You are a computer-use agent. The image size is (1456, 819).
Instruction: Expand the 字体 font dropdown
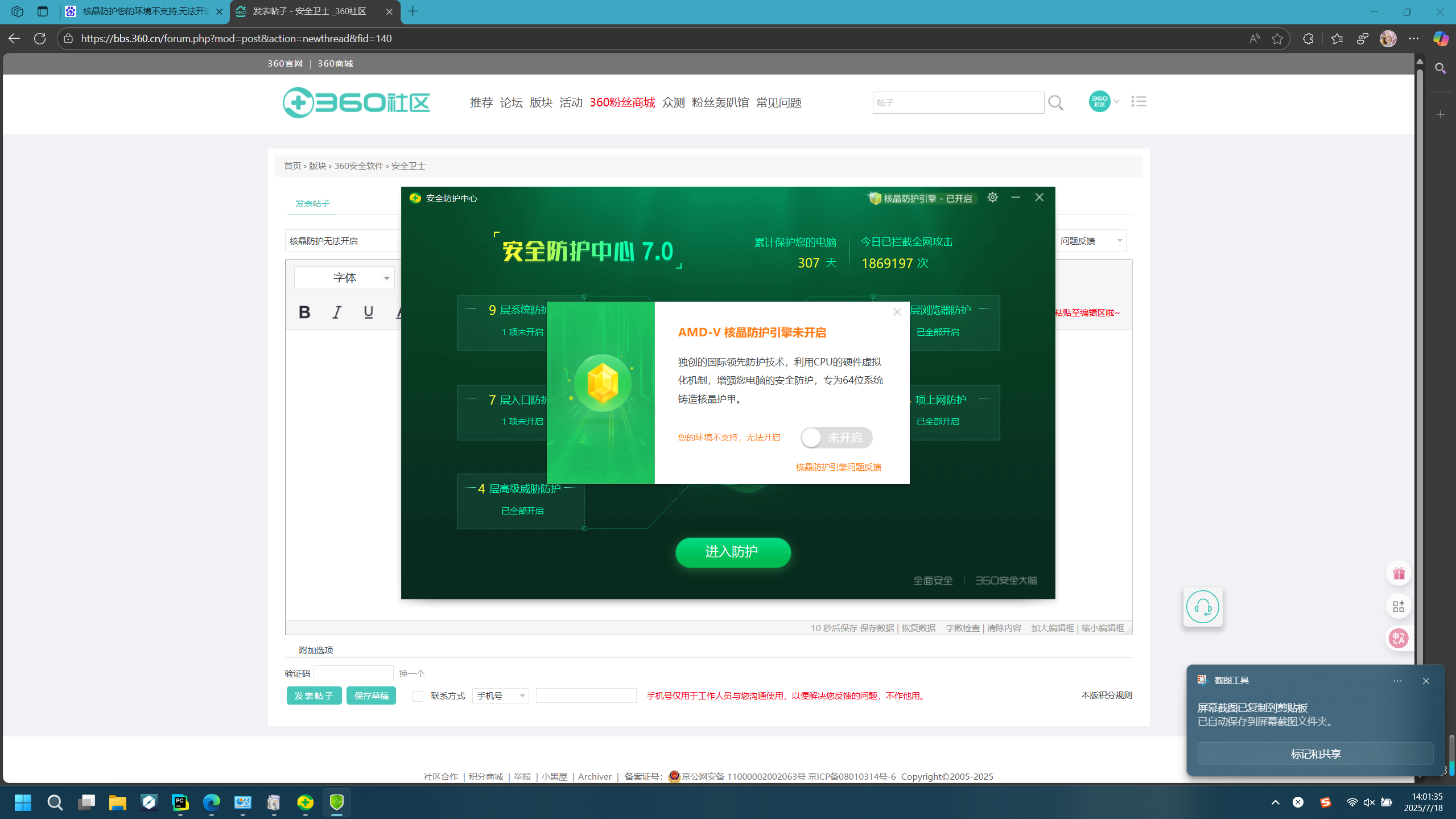pos(344,278)
